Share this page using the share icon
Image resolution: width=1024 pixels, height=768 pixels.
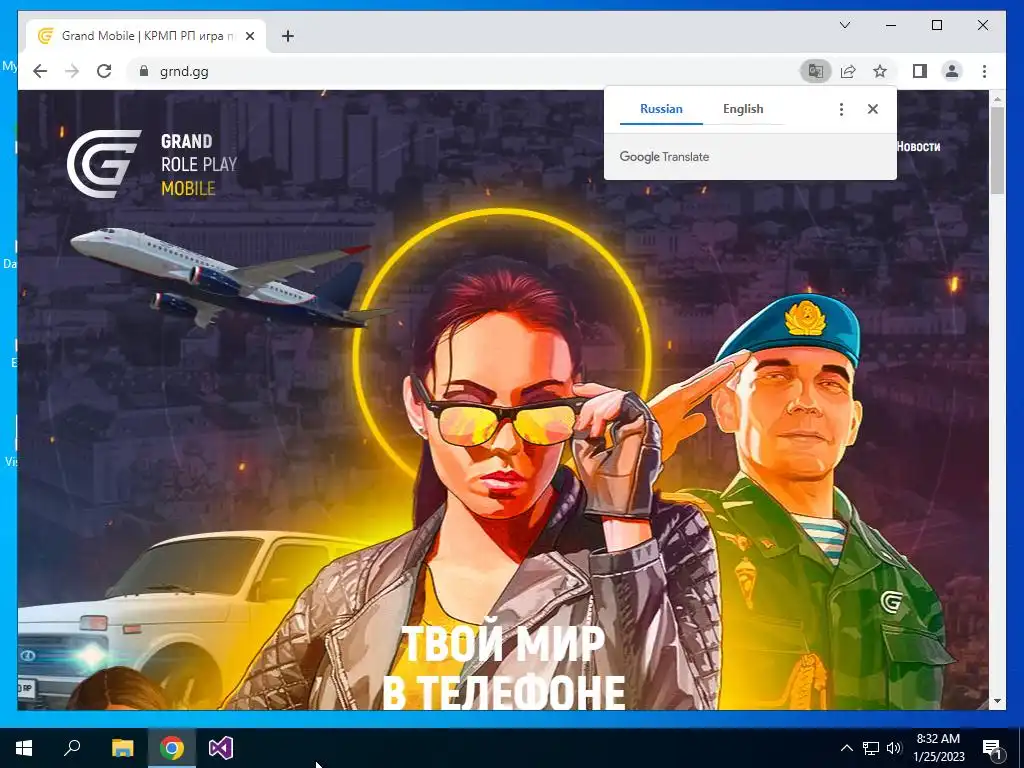click(x=848, y=71)
